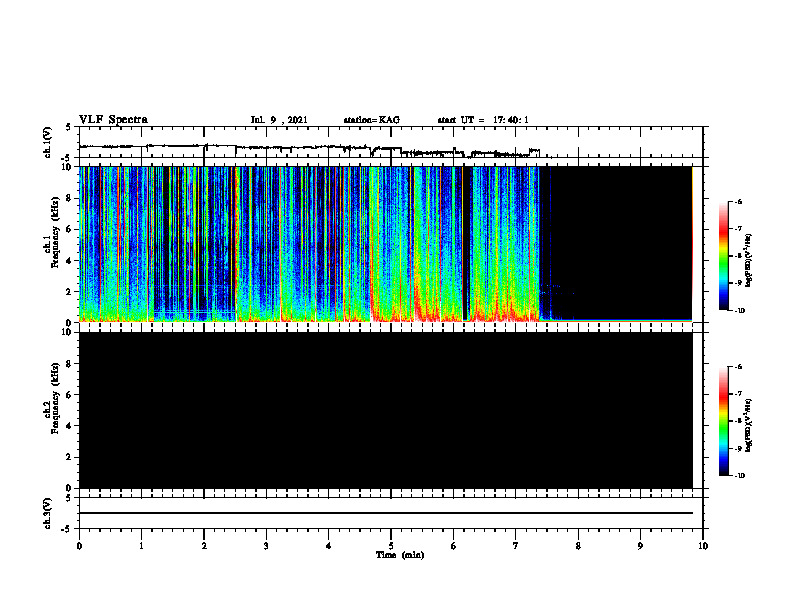Click the x-axis tick label "7"
The image size is (792, 612).
(516, 546)
